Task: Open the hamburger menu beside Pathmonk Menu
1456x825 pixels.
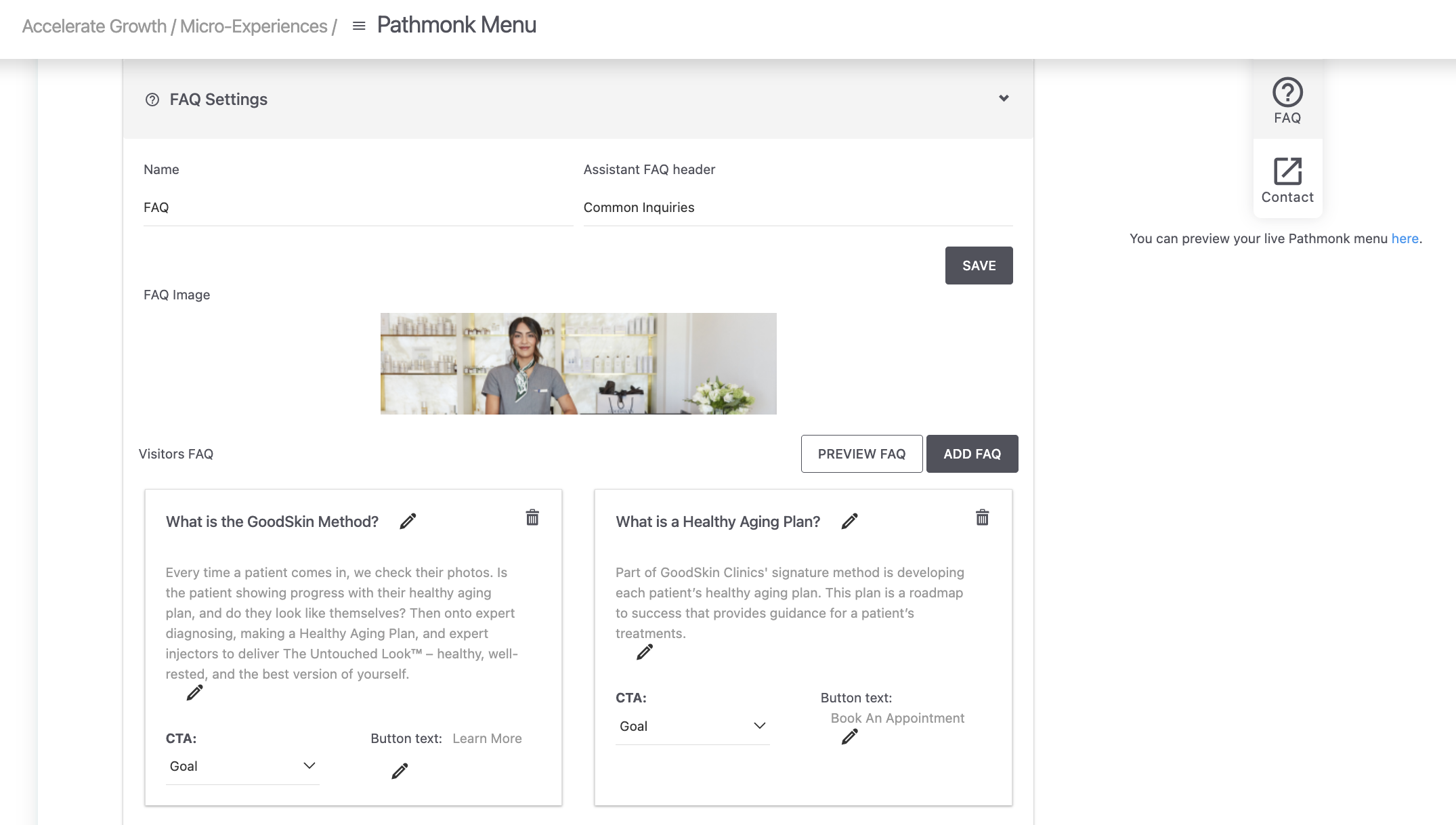Action: (x=359, y=26)
